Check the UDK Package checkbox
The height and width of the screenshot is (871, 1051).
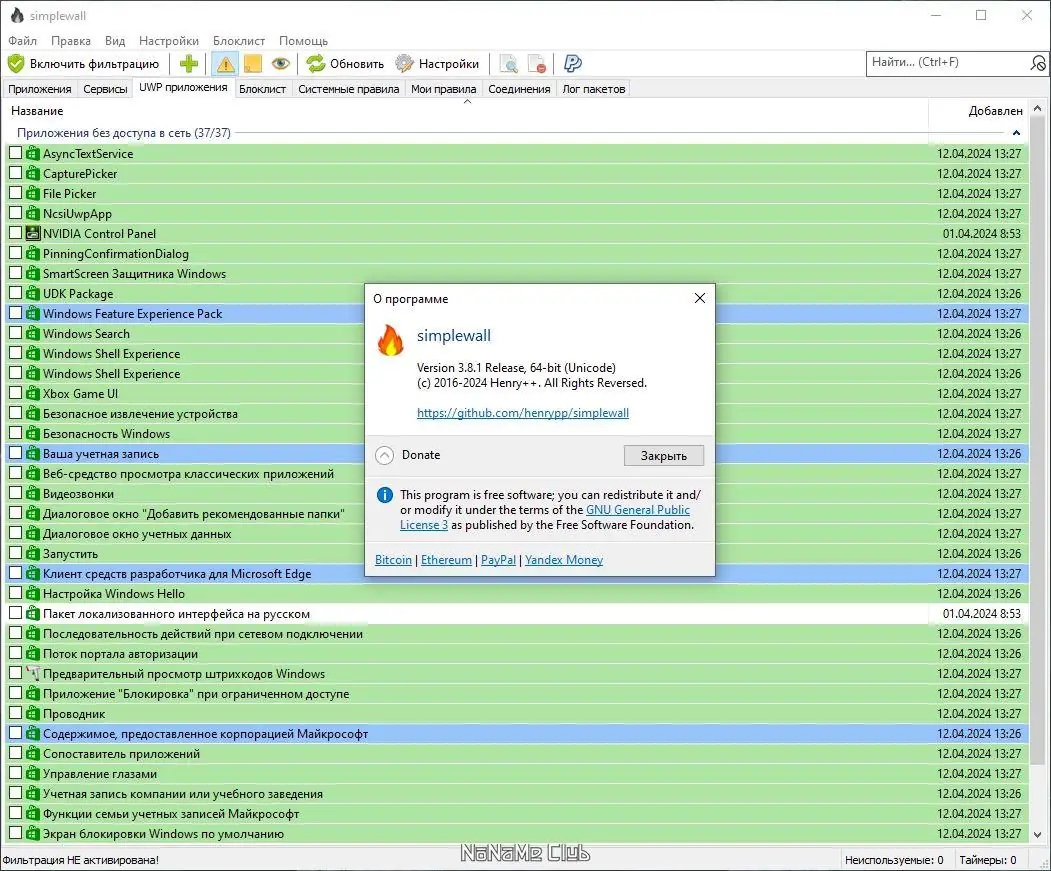15,293
